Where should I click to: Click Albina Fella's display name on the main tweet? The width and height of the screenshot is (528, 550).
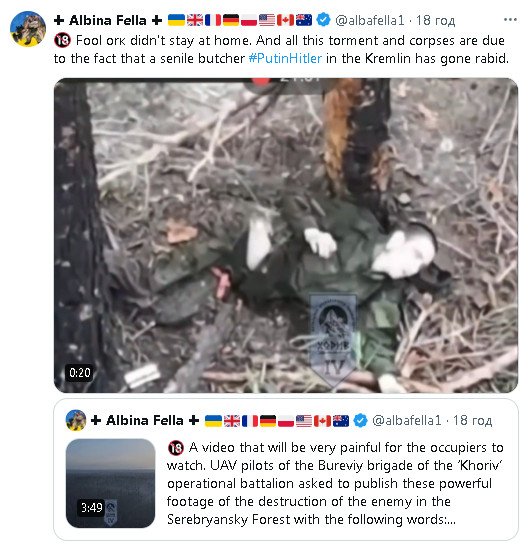point(108,20)
